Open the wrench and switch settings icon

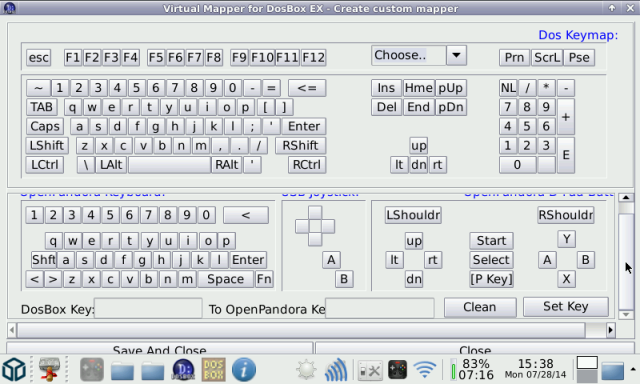coord(370,371)
